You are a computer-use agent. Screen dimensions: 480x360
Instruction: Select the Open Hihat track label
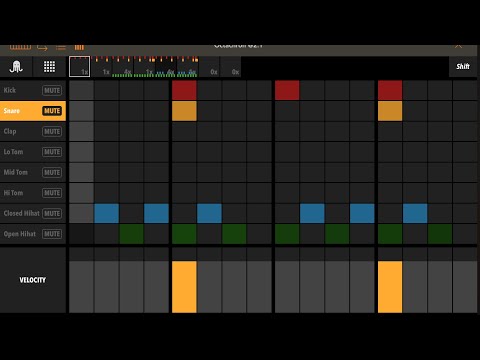point(19,234)
